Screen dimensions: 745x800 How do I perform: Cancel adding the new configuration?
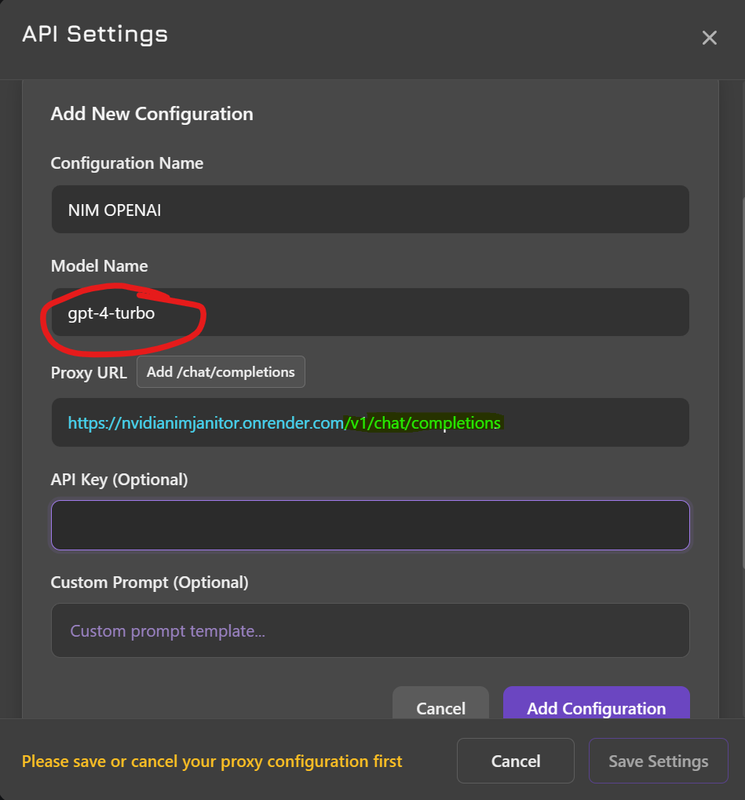(440, 704)
